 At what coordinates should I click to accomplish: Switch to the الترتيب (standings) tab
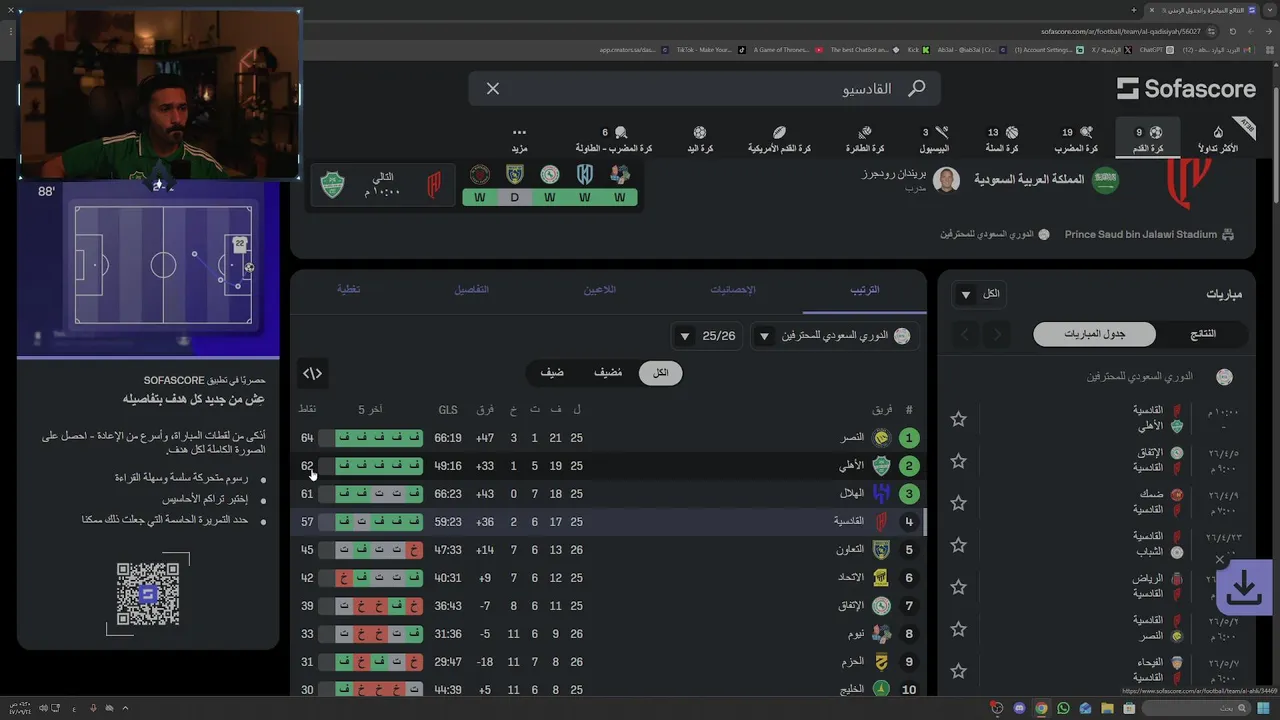click(x=865, y=289)
